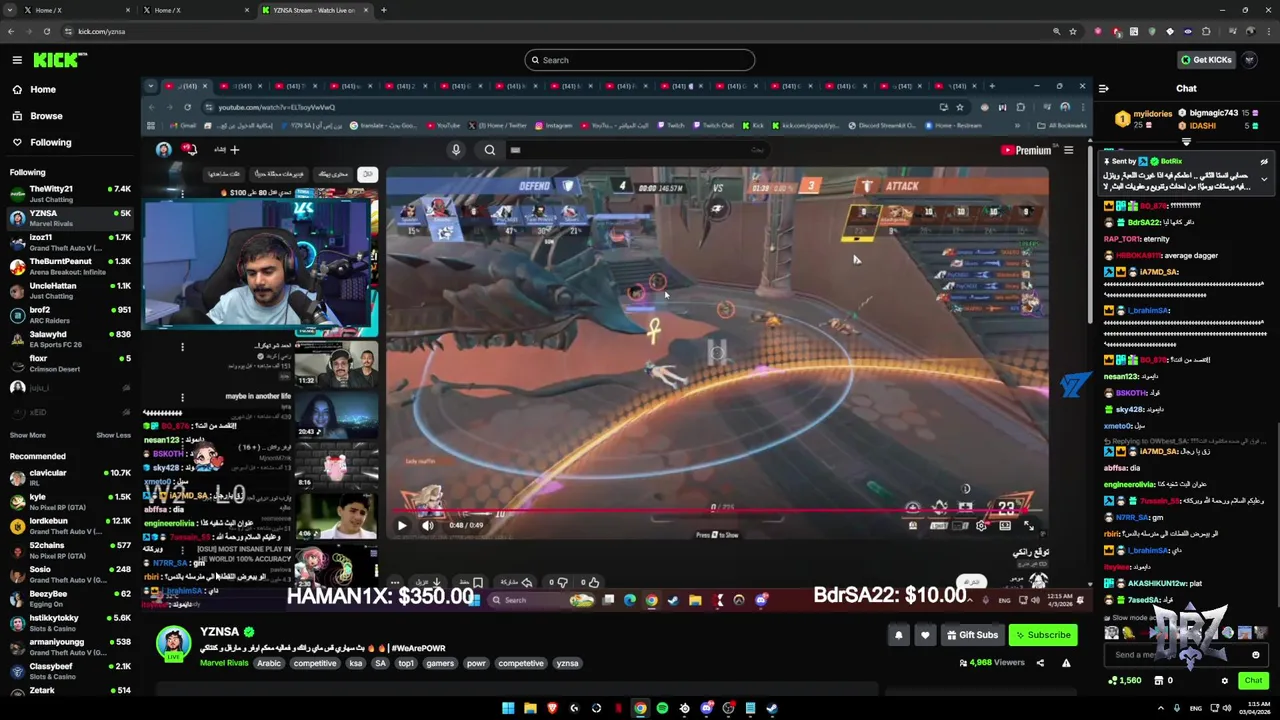The image size is (1280, 720).
Task: Select the Arabic stream tag
Action: [269, 663]
